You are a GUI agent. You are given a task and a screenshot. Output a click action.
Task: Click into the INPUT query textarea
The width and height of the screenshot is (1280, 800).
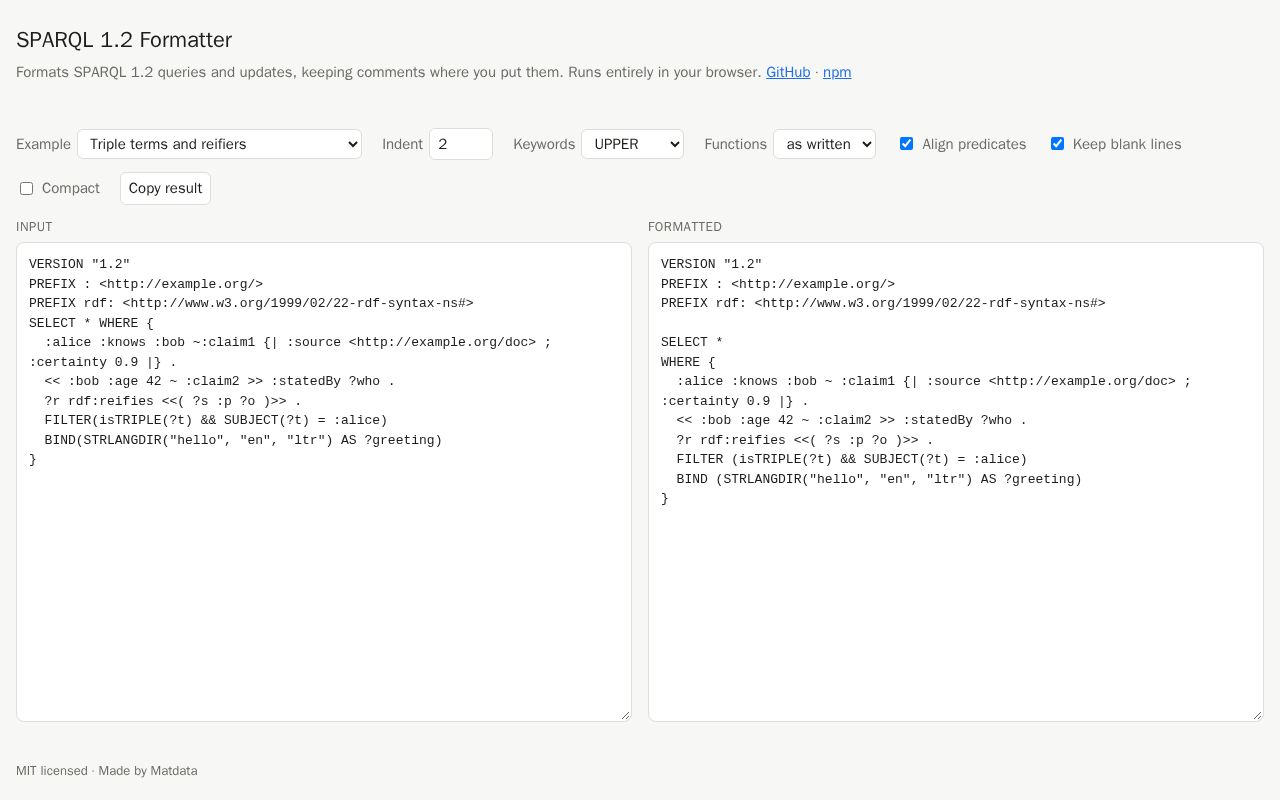tap(324, 482)
